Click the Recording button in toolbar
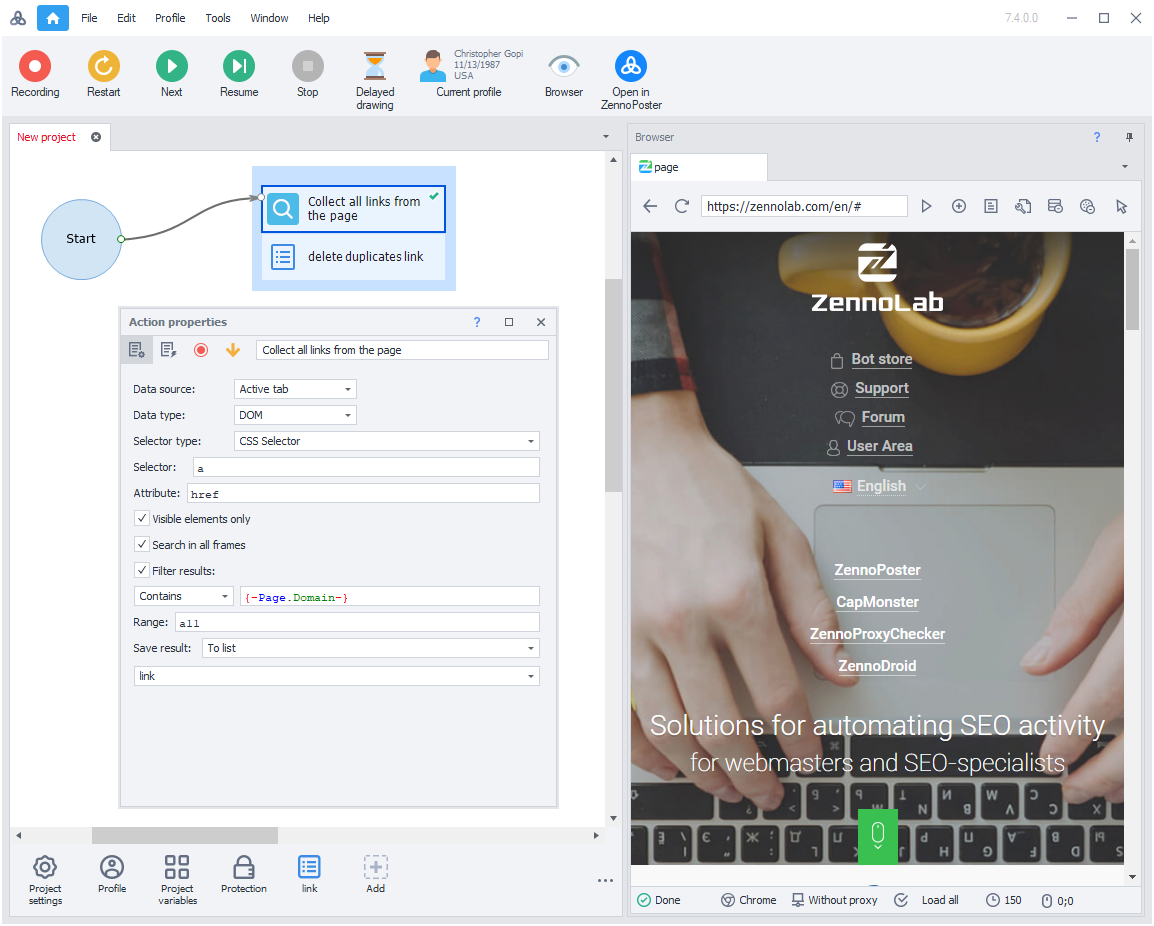This screenshot has height=926, width=1154. 35,67
